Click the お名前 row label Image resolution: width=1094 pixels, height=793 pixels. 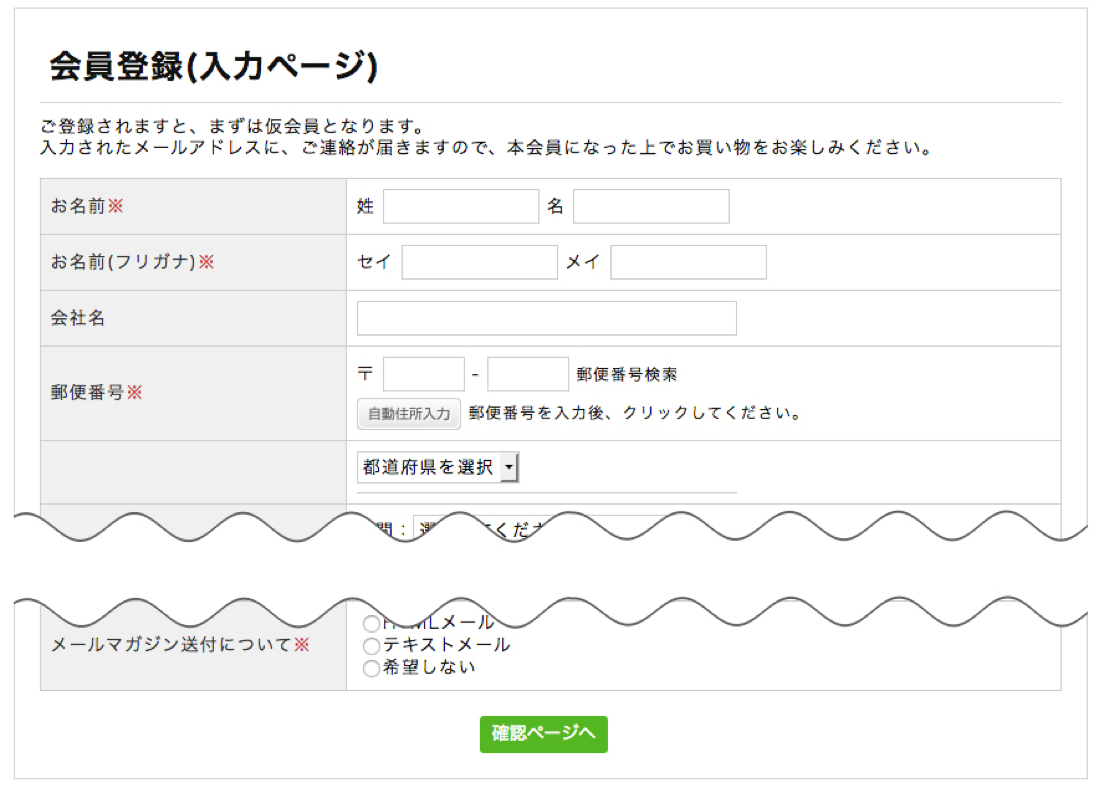click(79, 206)
